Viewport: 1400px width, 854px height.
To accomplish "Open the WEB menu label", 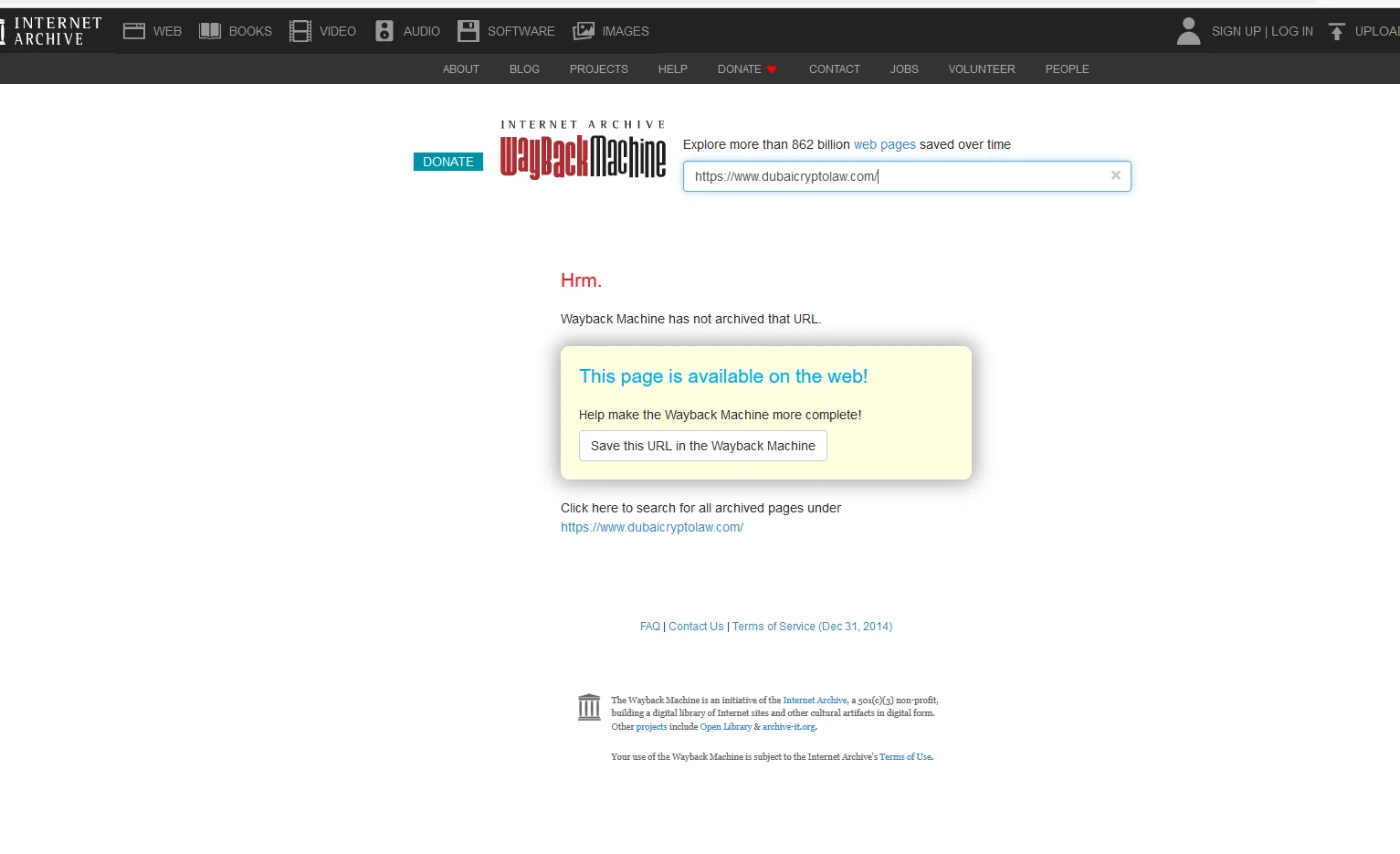I will tap(167, 31).
